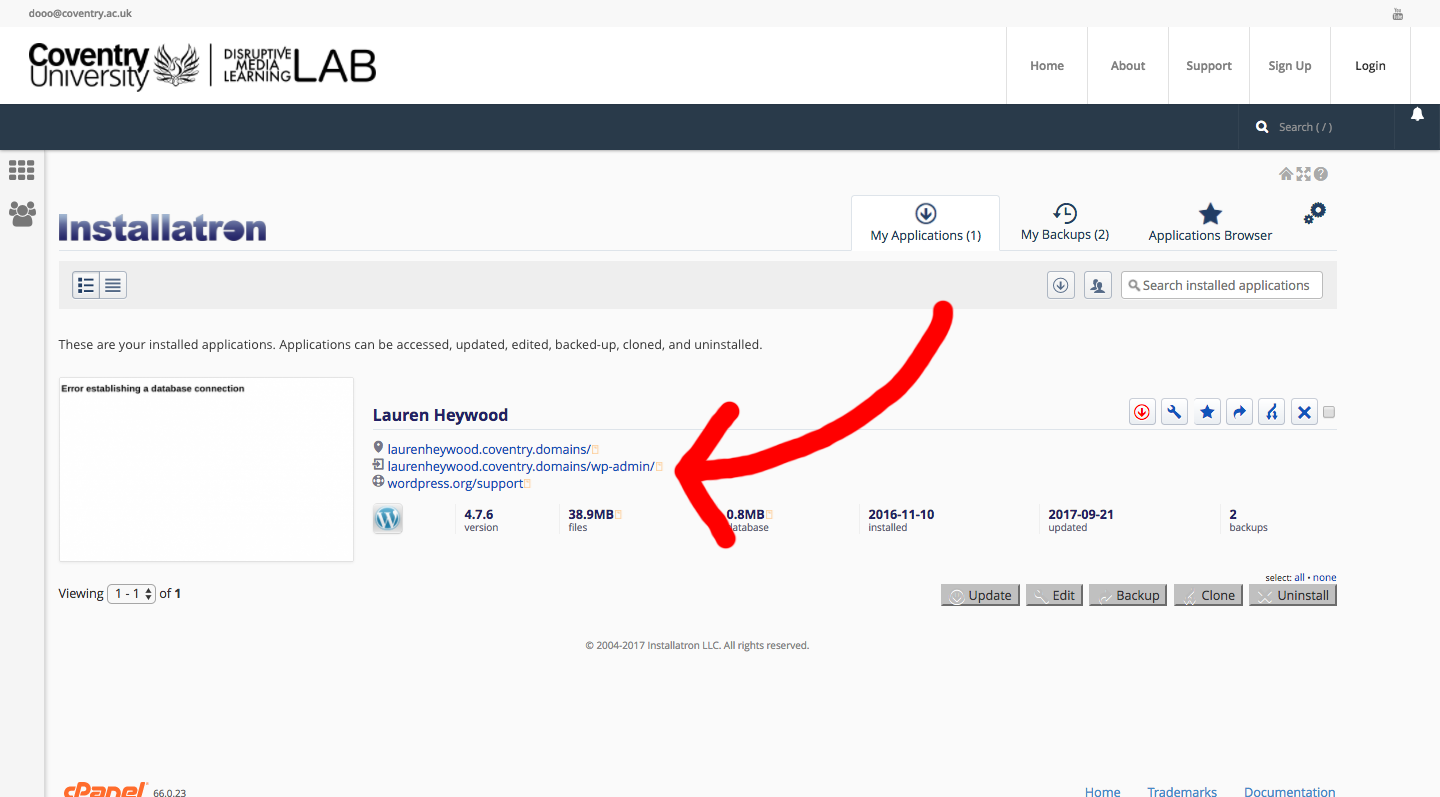
Task: Click the users icon button beside search
Action: (1098, 285)
